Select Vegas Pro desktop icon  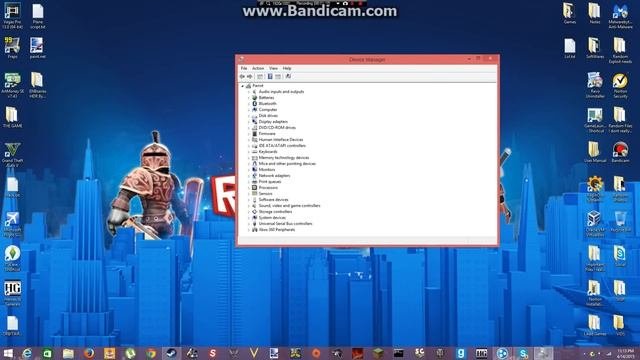pos(12,16)
